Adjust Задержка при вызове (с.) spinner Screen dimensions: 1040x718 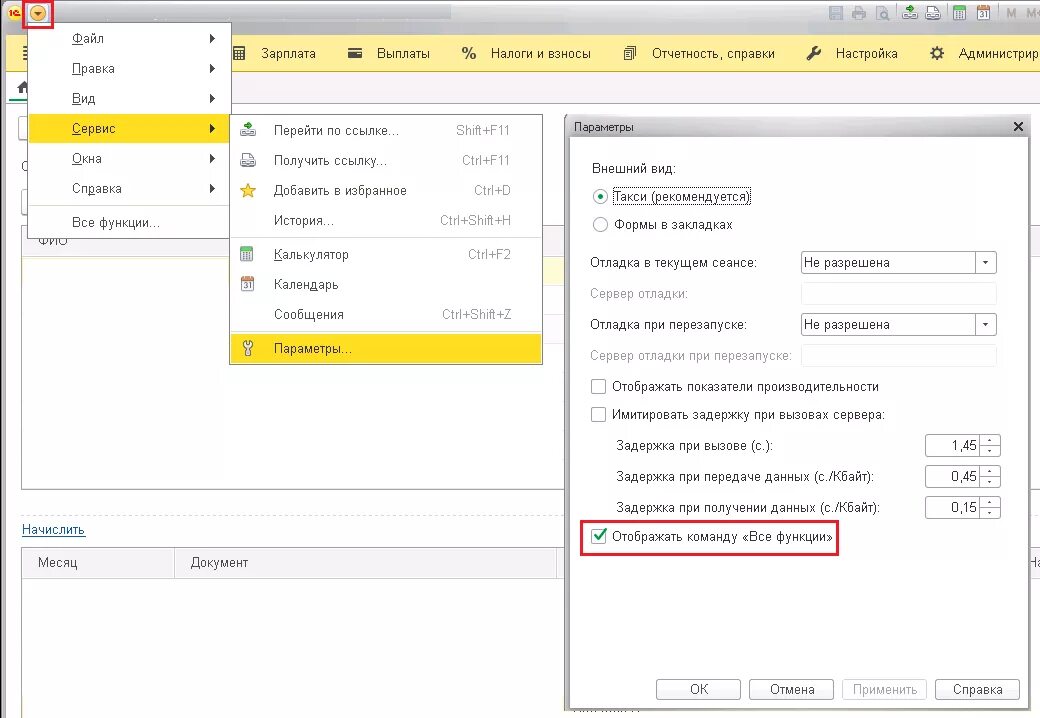point(990,446)
